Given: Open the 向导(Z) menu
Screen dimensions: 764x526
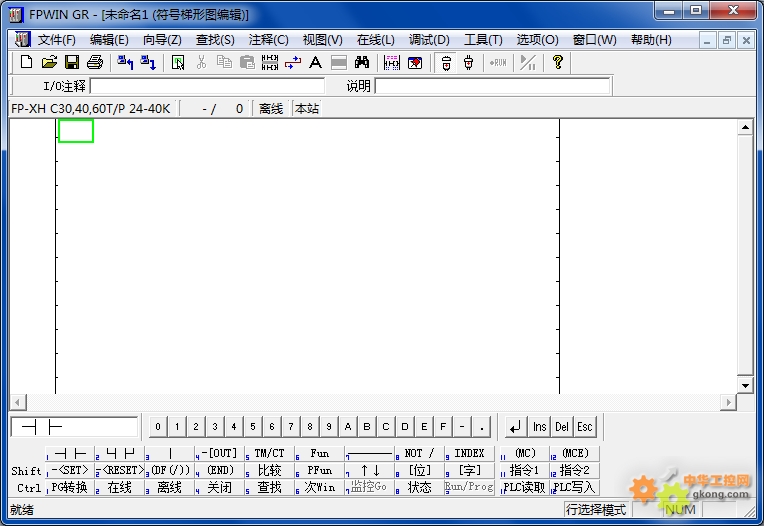Looking at the screenshot, I should 162,39.
